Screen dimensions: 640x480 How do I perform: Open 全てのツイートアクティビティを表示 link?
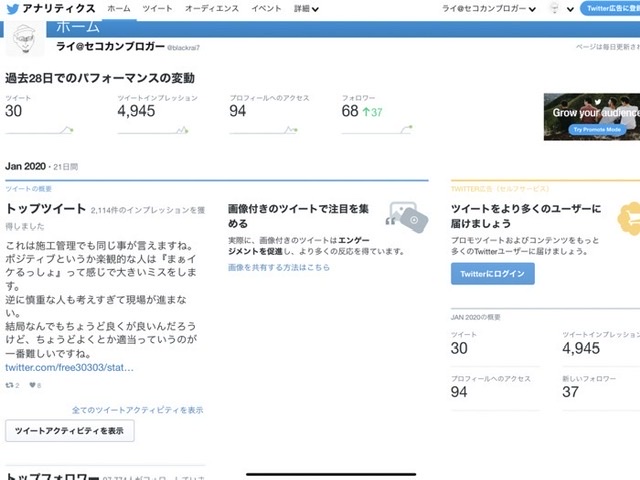(138, 410)
